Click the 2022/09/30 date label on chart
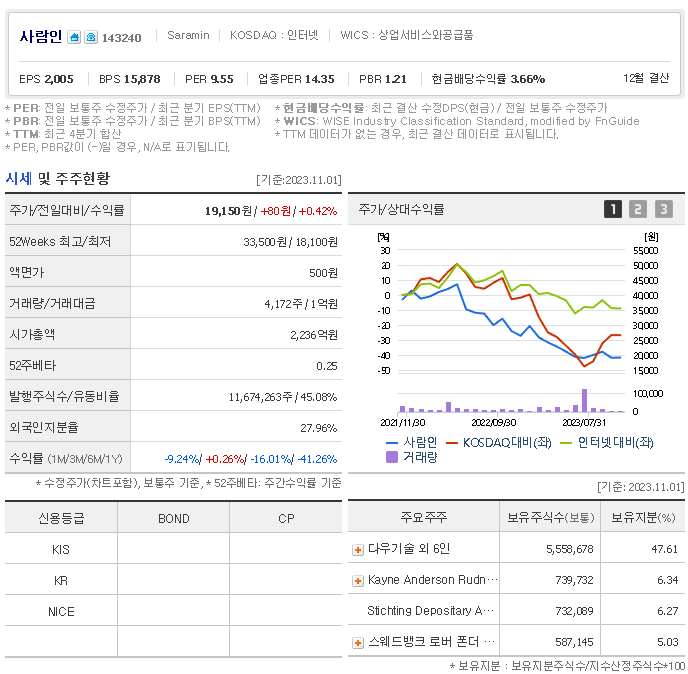 coord(494,423)
